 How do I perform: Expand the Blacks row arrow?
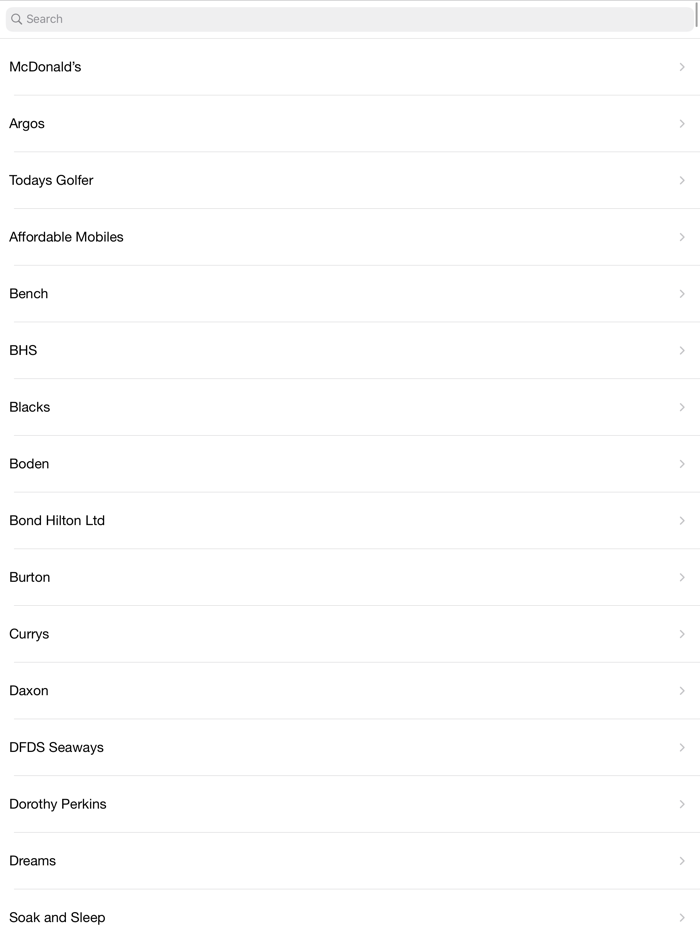(x=682, y=407)
